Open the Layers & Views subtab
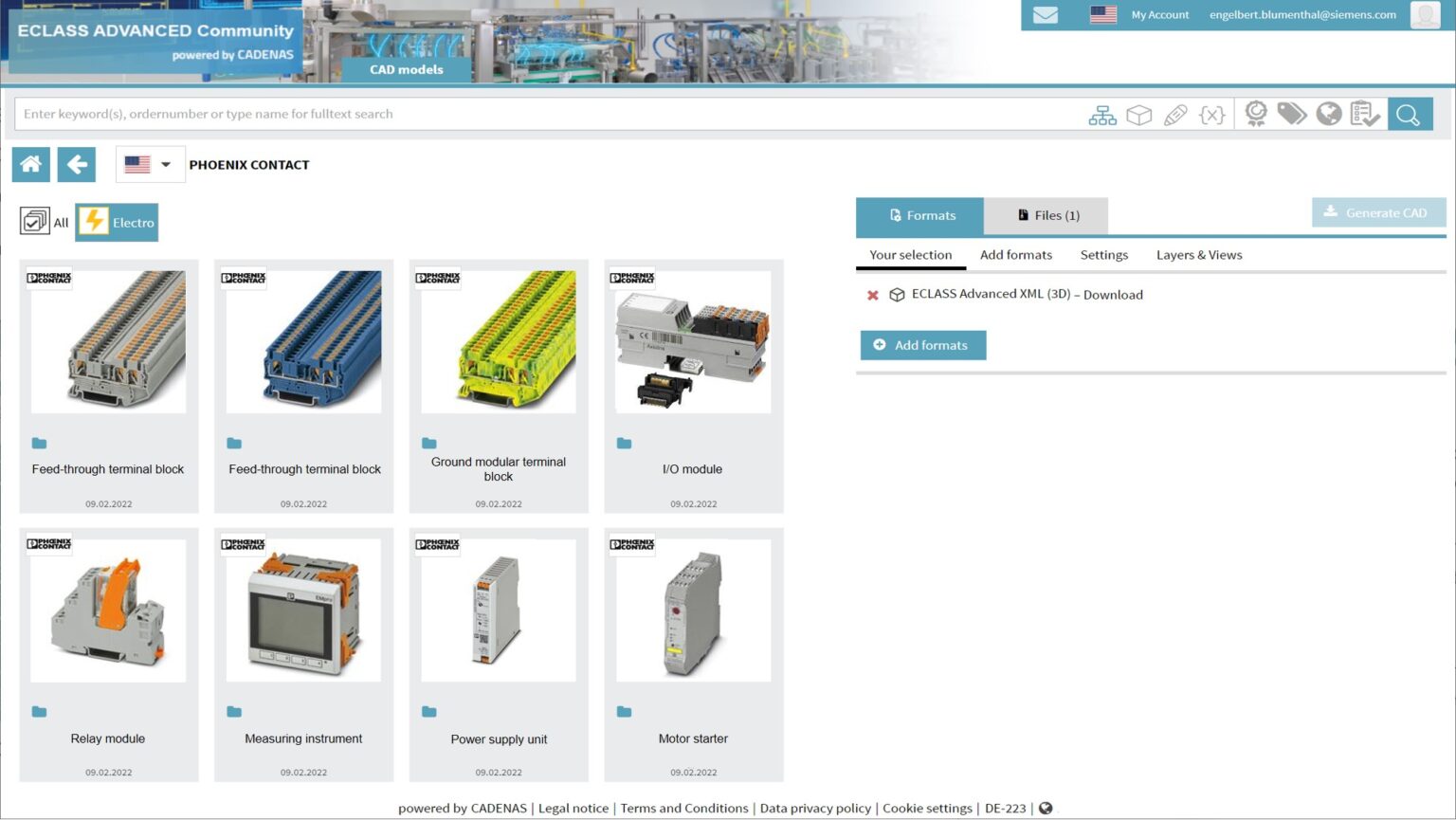The height and width of the screenshot is (820, 1456). pos(1199,255)
